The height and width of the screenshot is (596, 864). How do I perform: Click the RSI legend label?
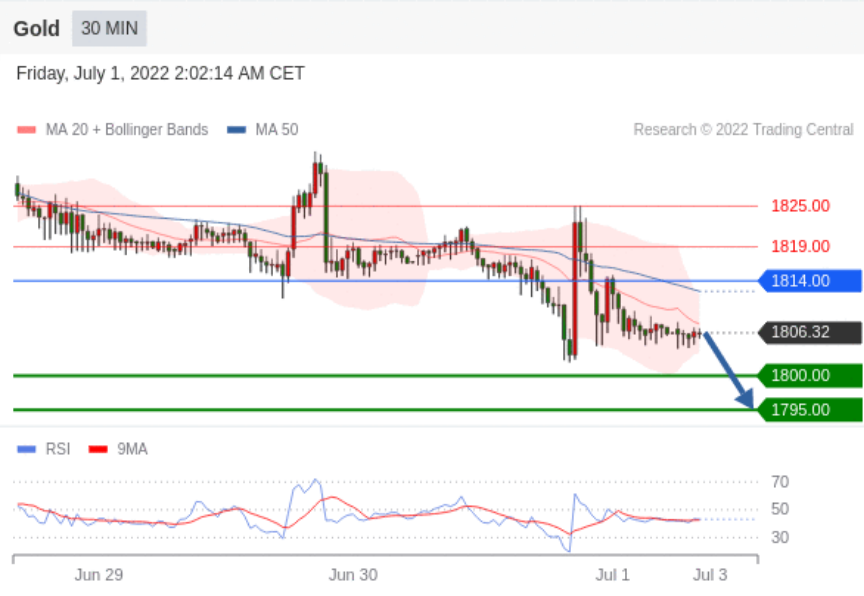[58, 449]
